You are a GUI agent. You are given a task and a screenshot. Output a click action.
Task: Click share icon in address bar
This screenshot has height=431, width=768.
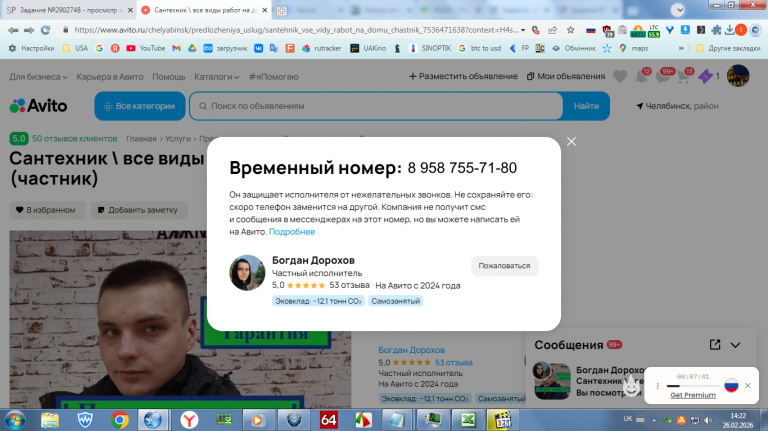point(552,30)
